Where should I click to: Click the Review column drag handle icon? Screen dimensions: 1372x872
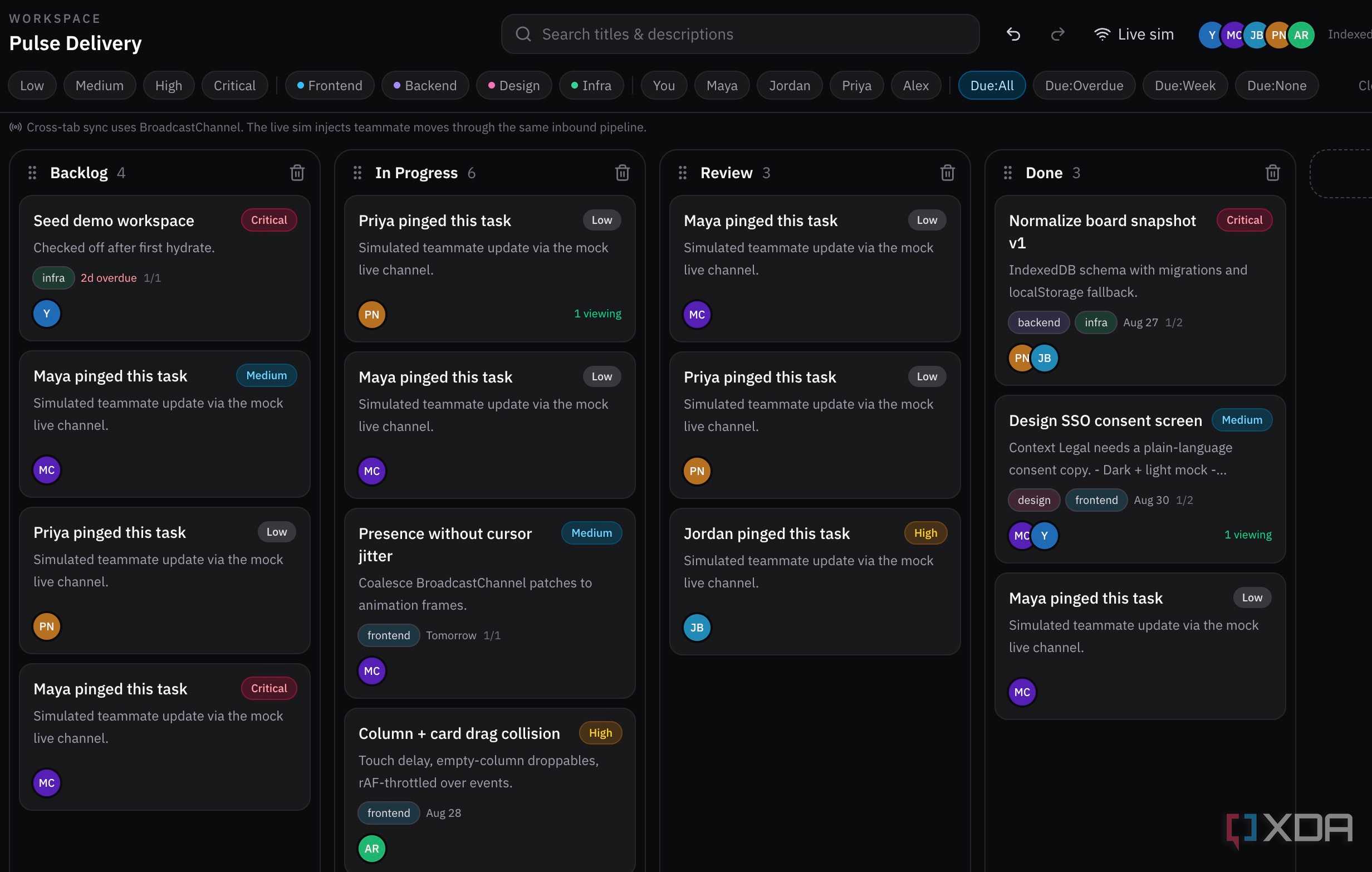(x=683, y=173)
